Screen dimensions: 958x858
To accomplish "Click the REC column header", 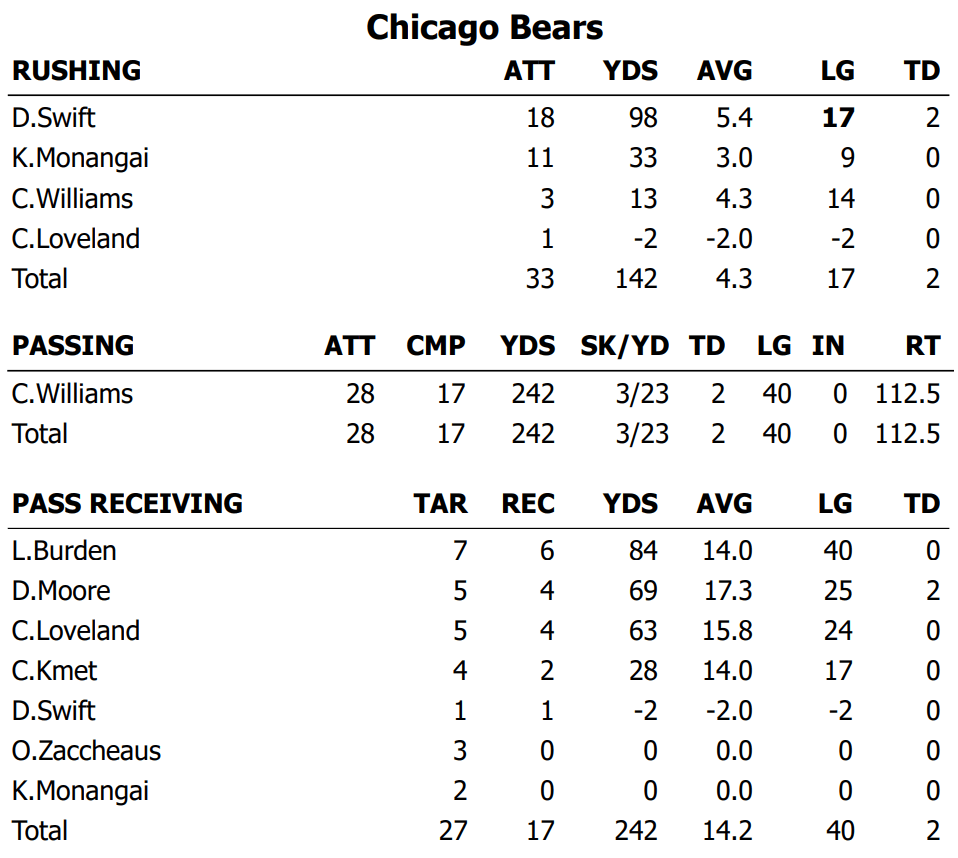I will click(527, 503).
